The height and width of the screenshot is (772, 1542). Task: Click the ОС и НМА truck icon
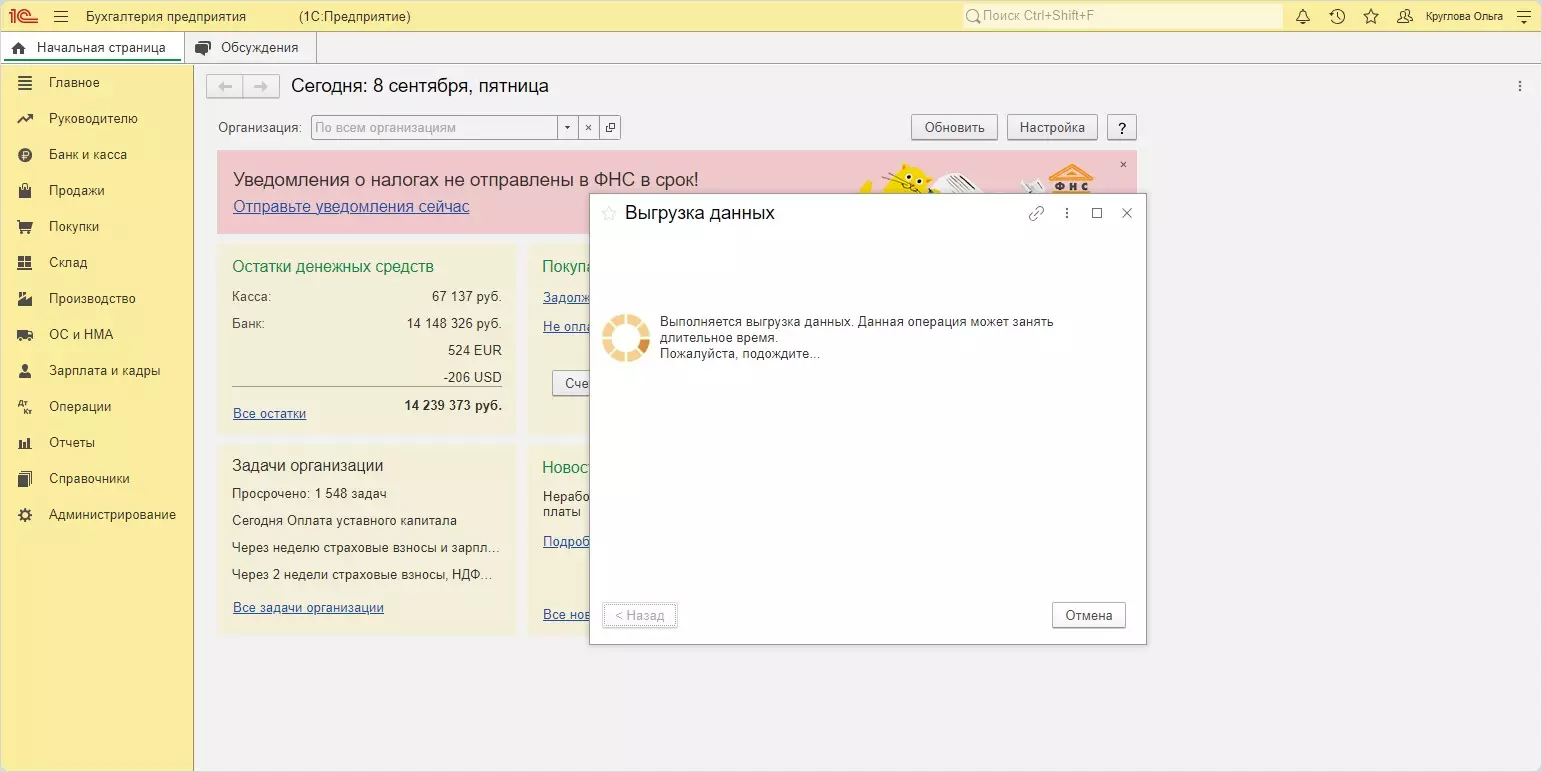tap(26, 335)
